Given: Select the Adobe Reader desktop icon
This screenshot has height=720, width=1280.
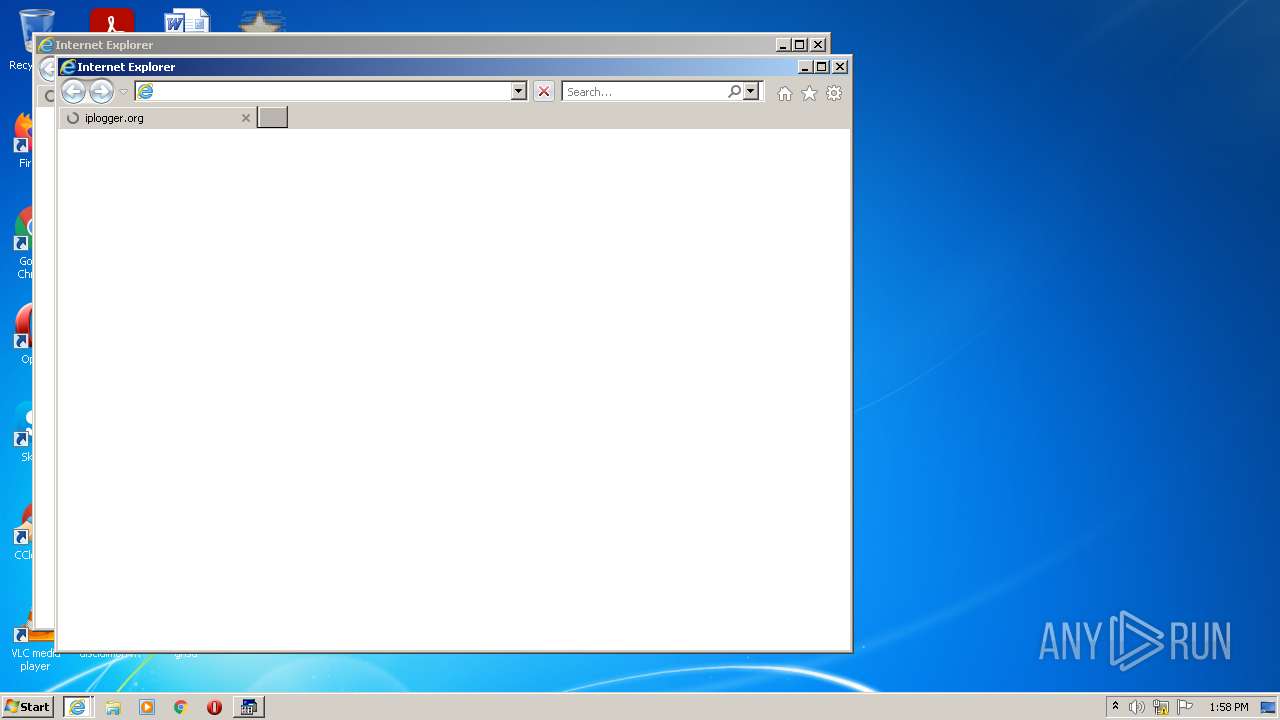Looking at the screenshot, I should [x=111, y=21].
